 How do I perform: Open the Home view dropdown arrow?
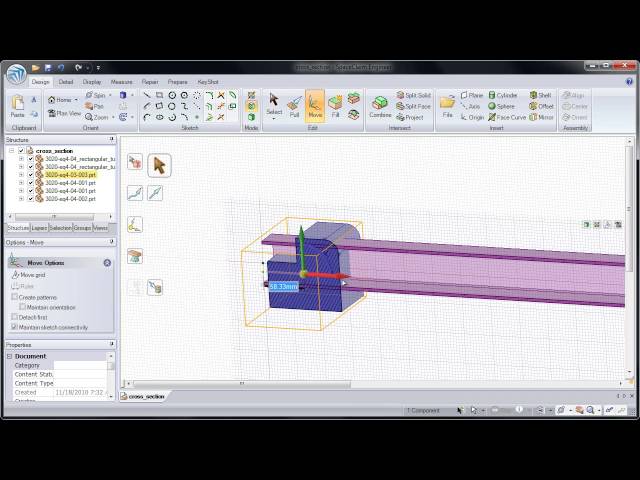pos(76,100)
